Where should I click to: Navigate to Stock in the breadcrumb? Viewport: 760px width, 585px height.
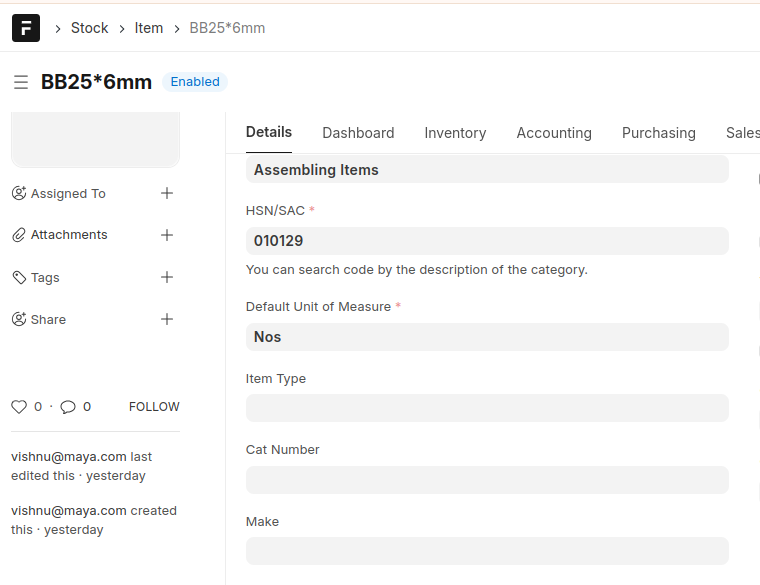(89, 28)
